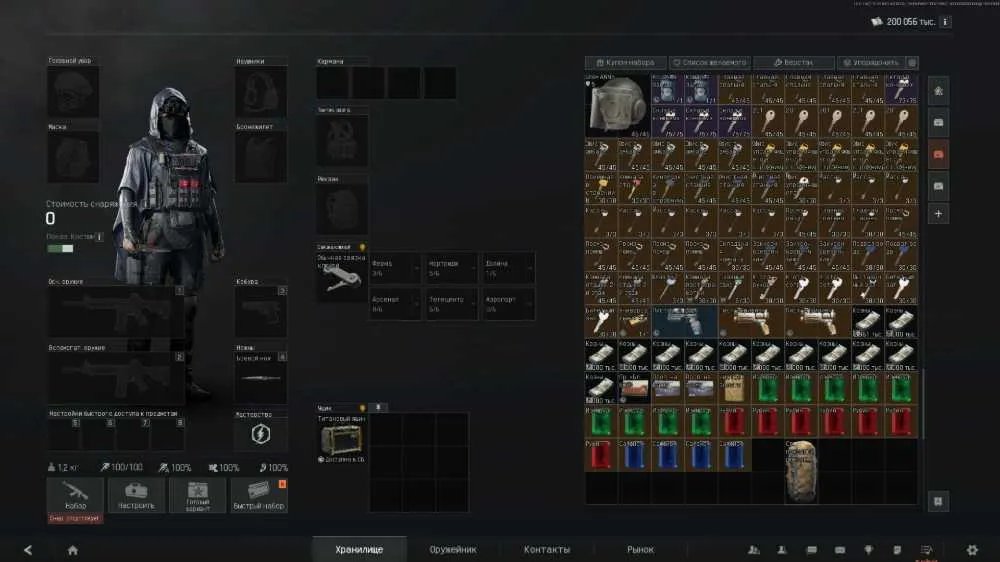Switch to the Оружейник tab
Viewport: 1000px width, 562px height.
pos(453,549)
